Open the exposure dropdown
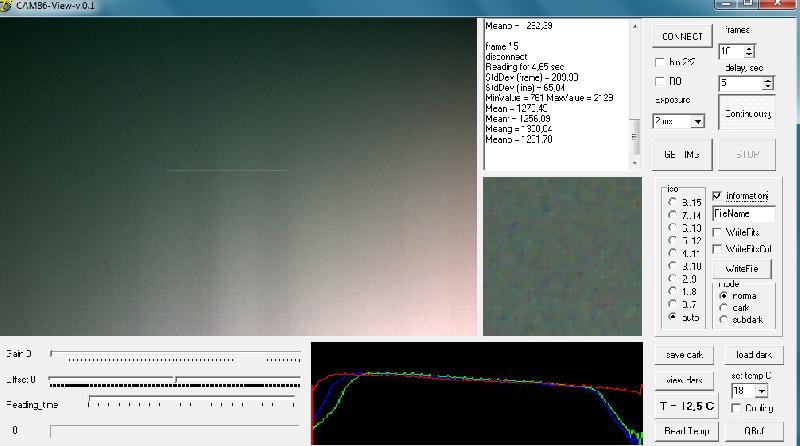This screenshot has height=446, width=800. (x=697, y=121)
